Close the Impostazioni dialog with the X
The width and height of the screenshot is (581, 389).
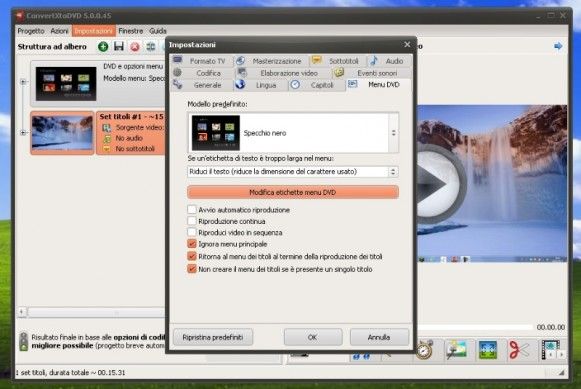tap(407, 44)
